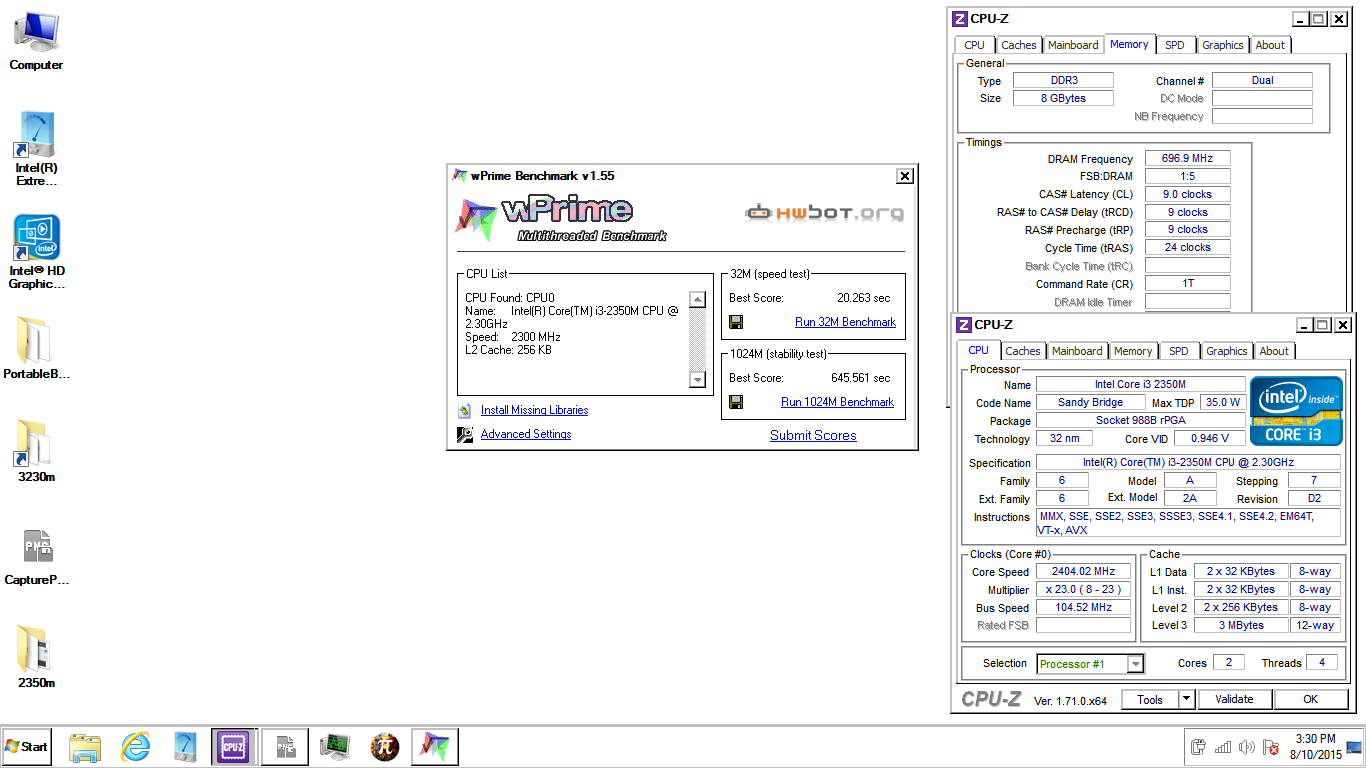Viewport: 1366px width, 768px height.
Task: Click the Advanced Settings gear icon
Action: [x=465, y=434]
